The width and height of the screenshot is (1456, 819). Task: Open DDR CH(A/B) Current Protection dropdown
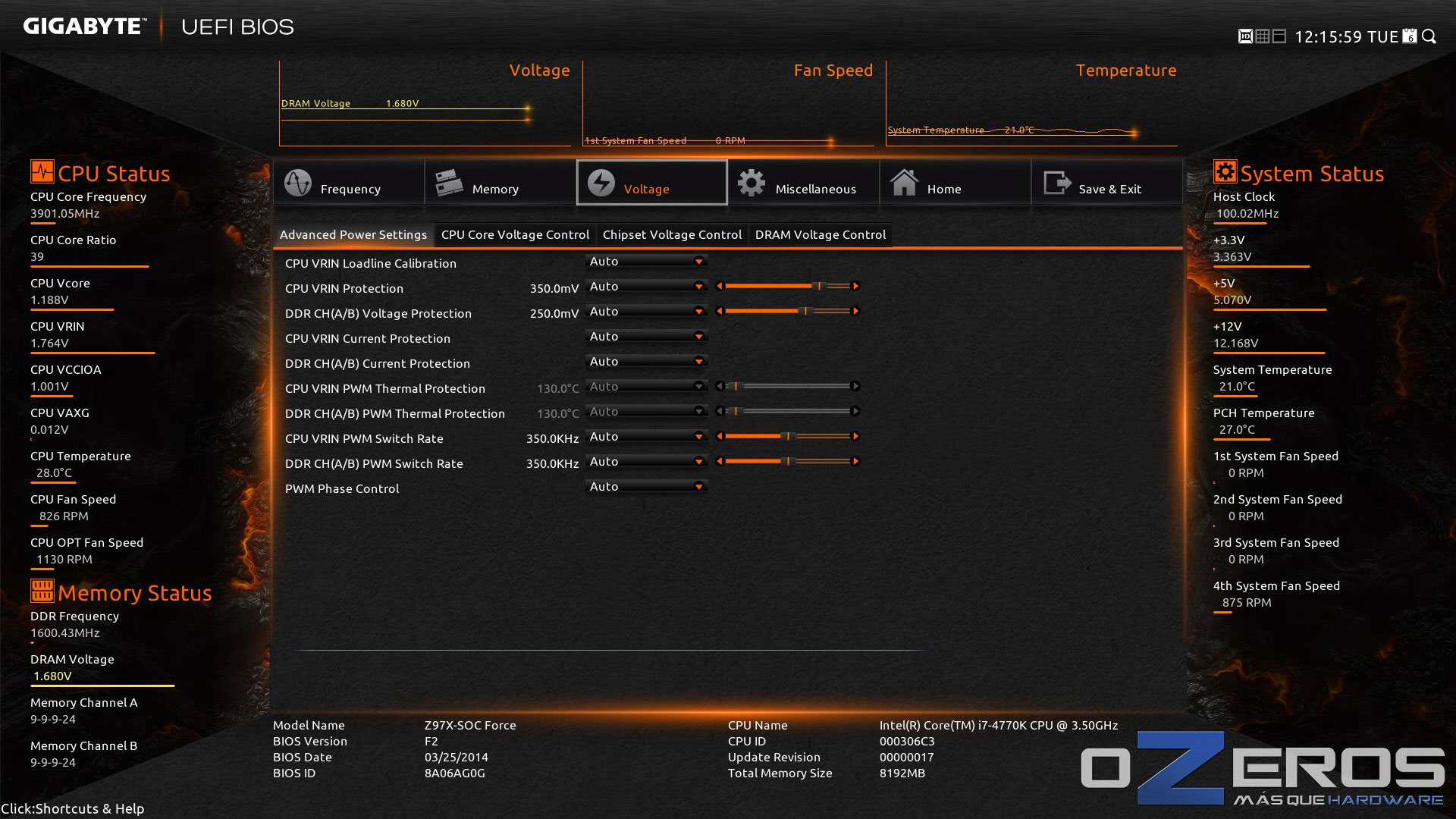(x=647, y=362)
